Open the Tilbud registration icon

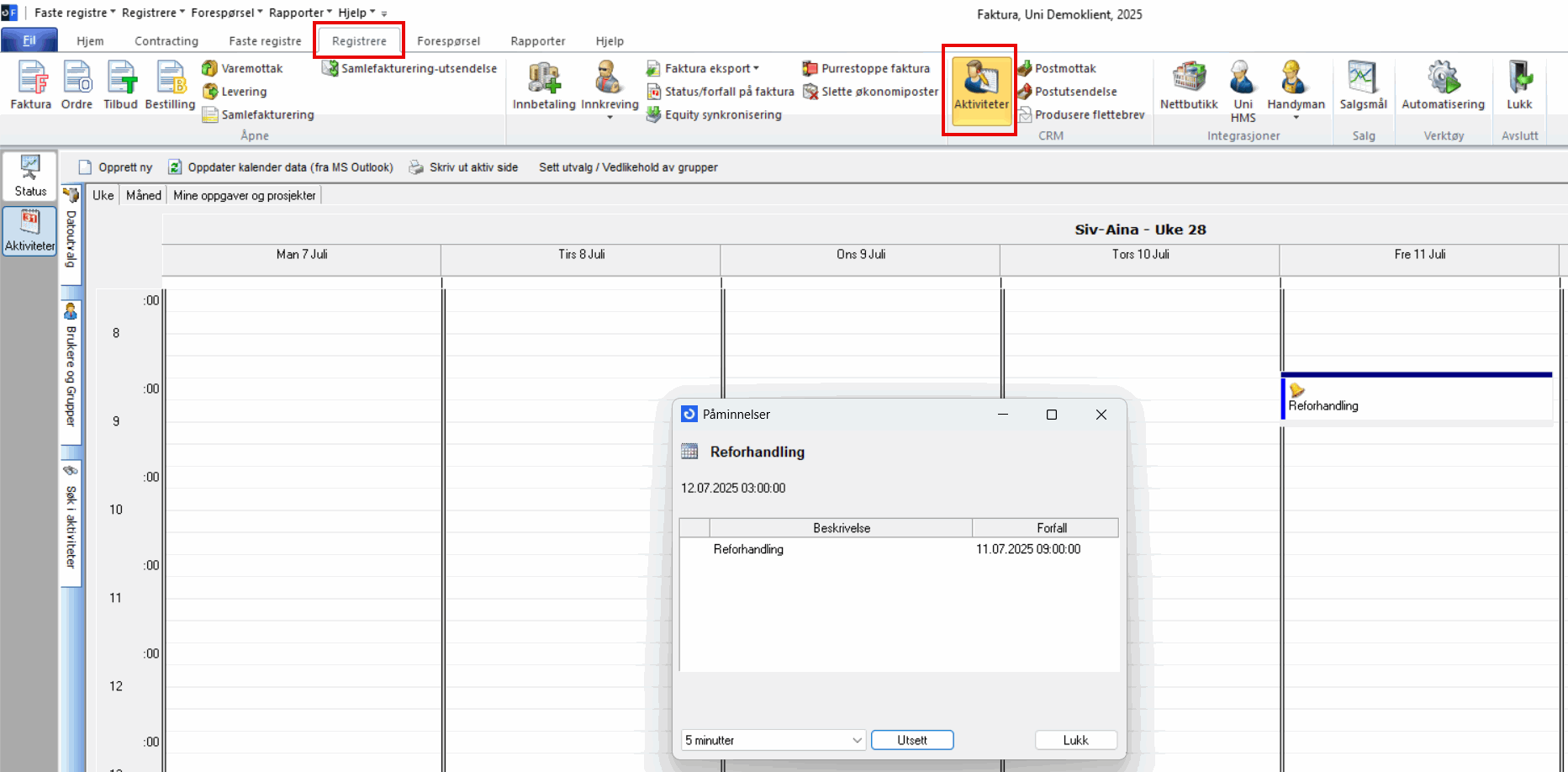120,85
